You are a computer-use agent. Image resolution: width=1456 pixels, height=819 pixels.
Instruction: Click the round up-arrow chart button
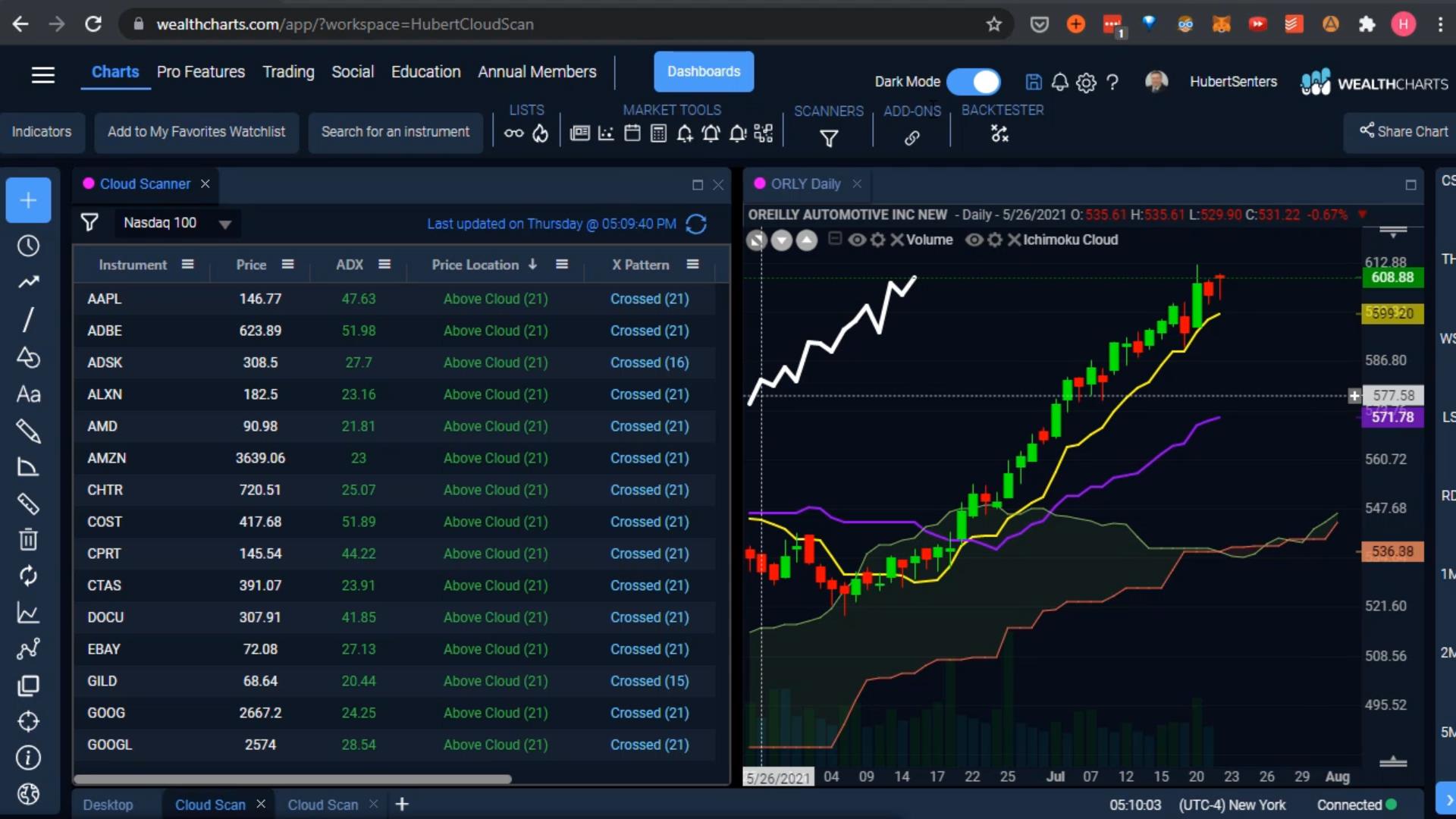coord(807,240)
